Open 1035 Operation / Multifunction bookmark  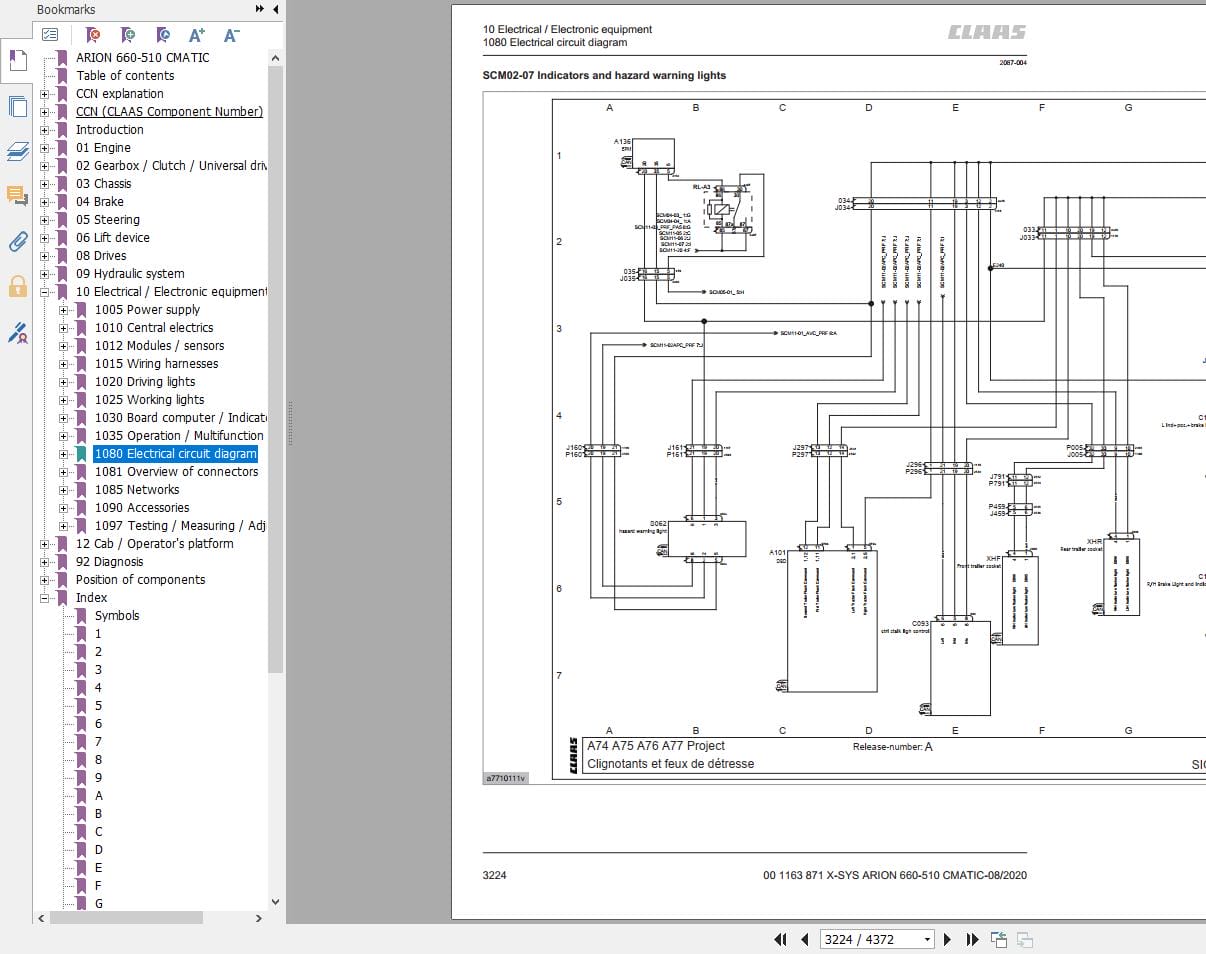(x=180, y=435)
